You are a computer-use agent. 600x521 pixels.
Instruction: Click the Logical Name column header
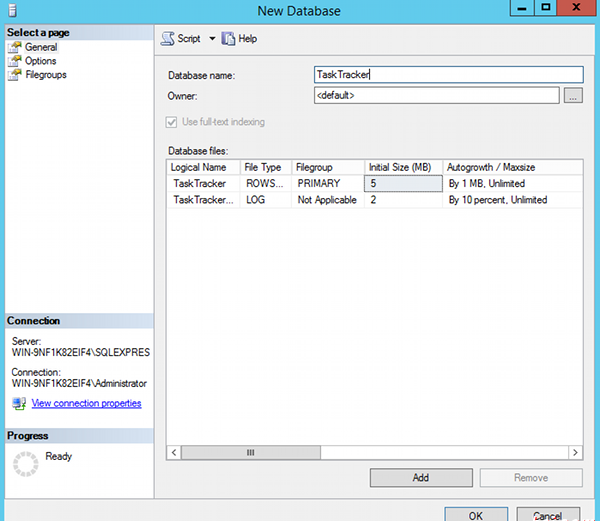pyautogui.click(x=203, y=167)
